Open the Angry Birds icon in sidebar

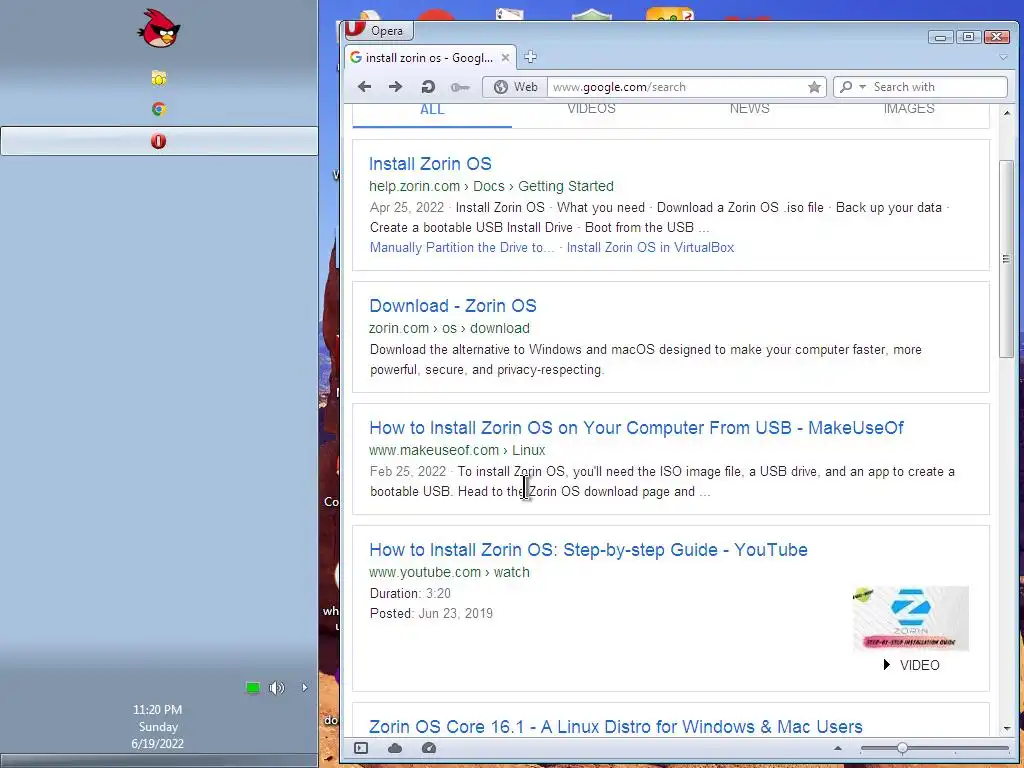tap(159, 28)
